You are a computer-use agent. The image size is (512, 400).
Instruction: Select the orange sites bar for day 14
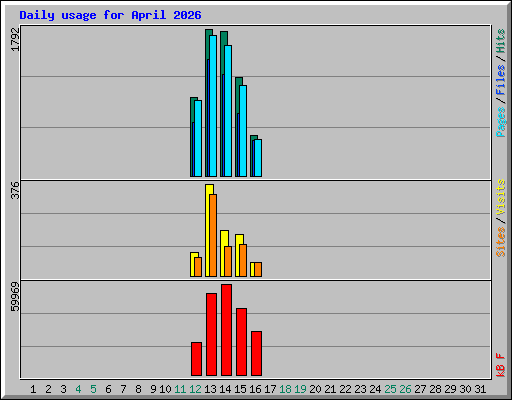coord(228,261)
